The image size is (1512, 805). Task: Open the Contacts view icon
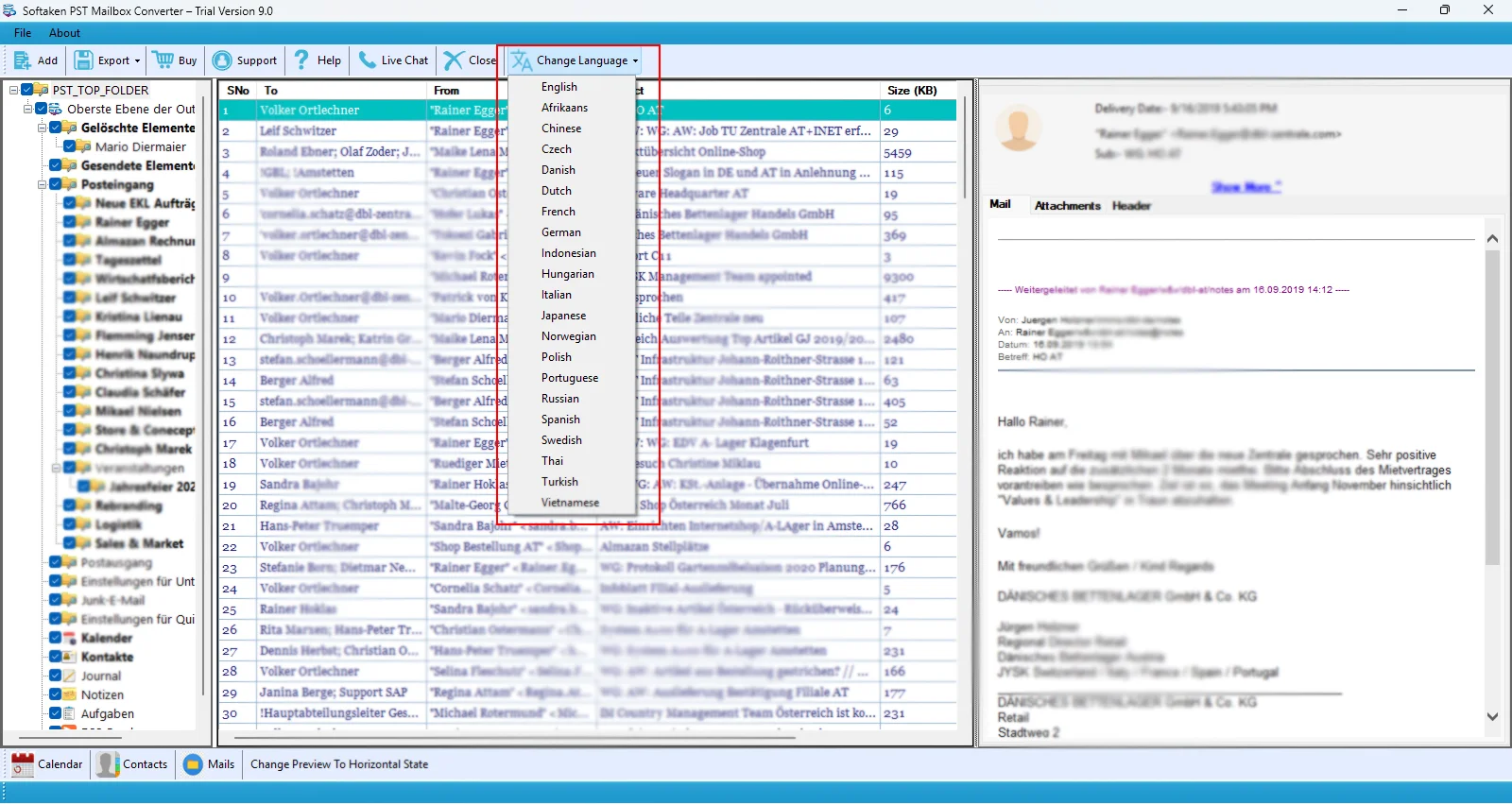click(109, 764)
